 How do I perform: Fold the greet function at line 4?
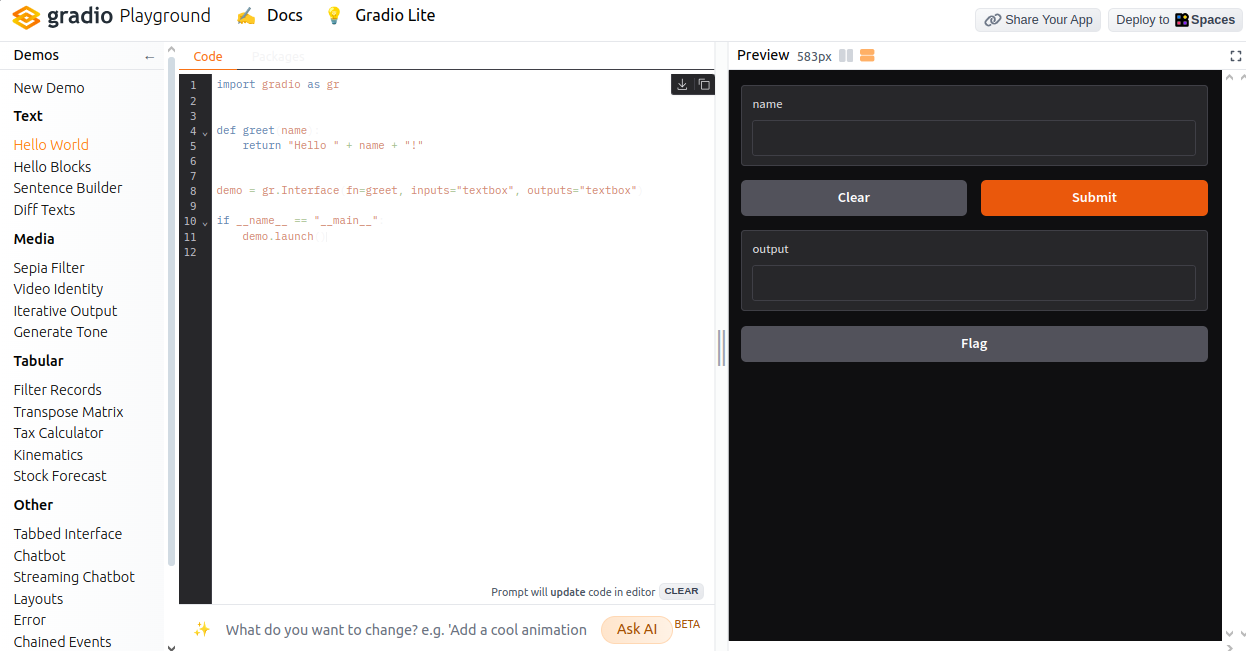coord(205,132)
